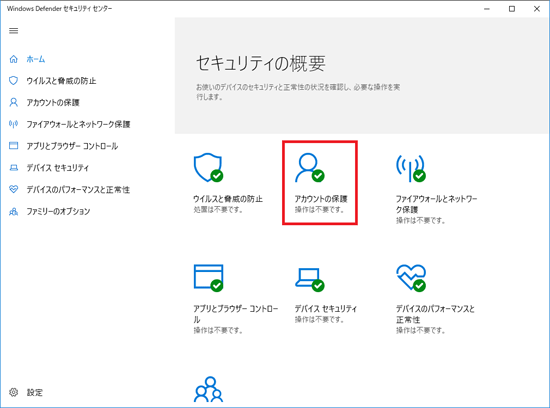Open the large virus protection shield tile icon
This screenshot has width=550, height=408.
click(208, 167)
